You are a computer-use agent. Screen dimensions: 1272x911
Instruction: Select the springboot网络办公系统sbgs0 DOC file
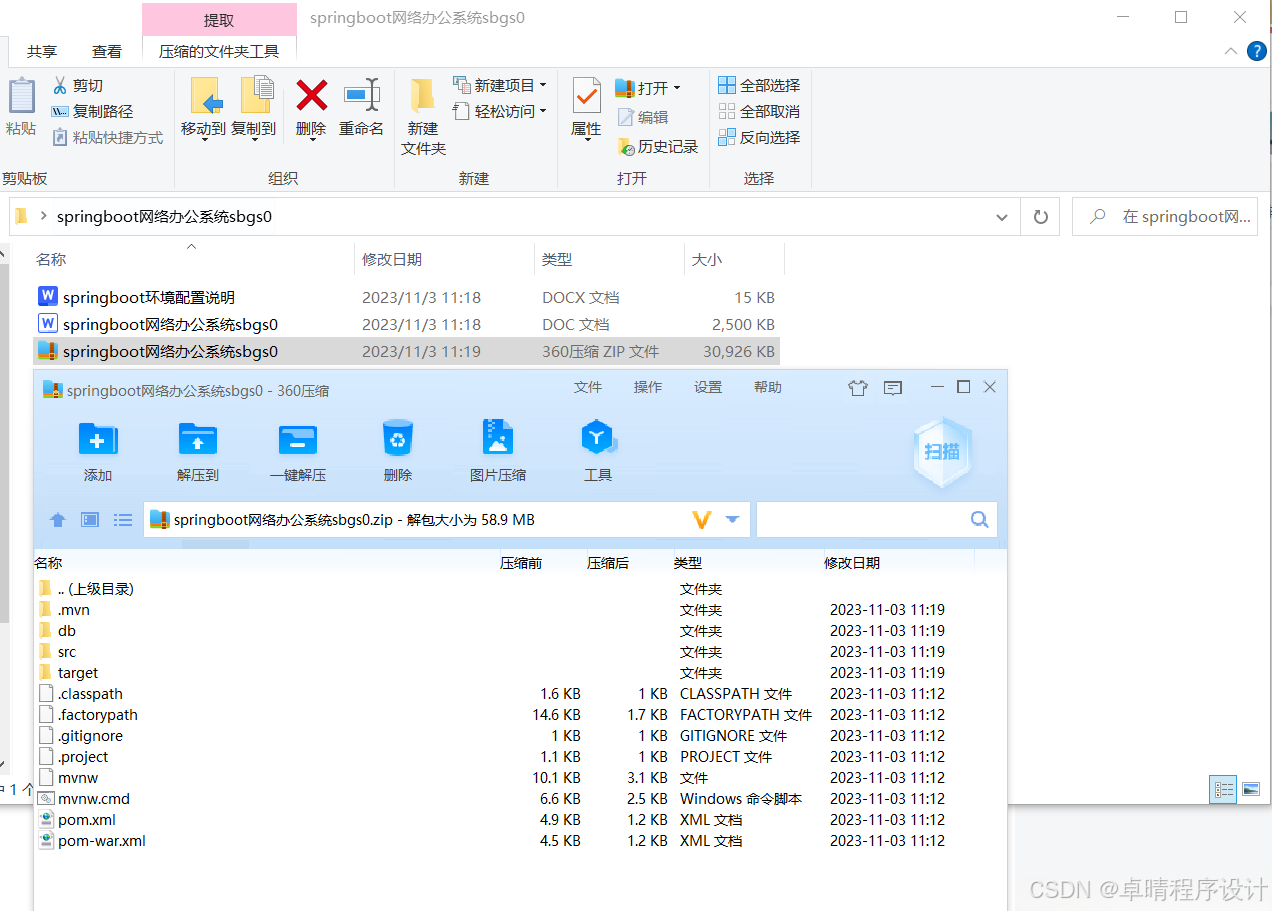(x=406, y=325)
